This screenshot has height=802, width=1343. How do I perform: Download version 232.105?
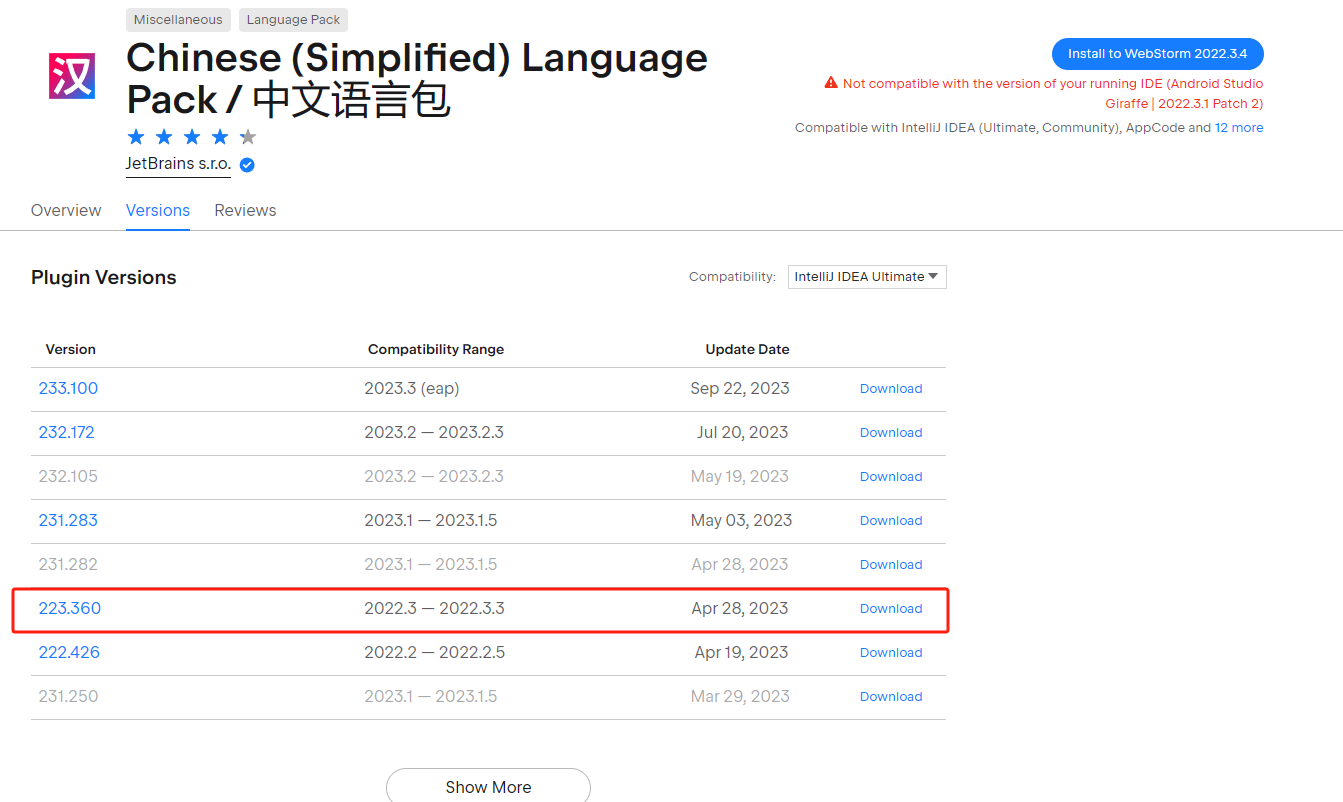point(891,477)
